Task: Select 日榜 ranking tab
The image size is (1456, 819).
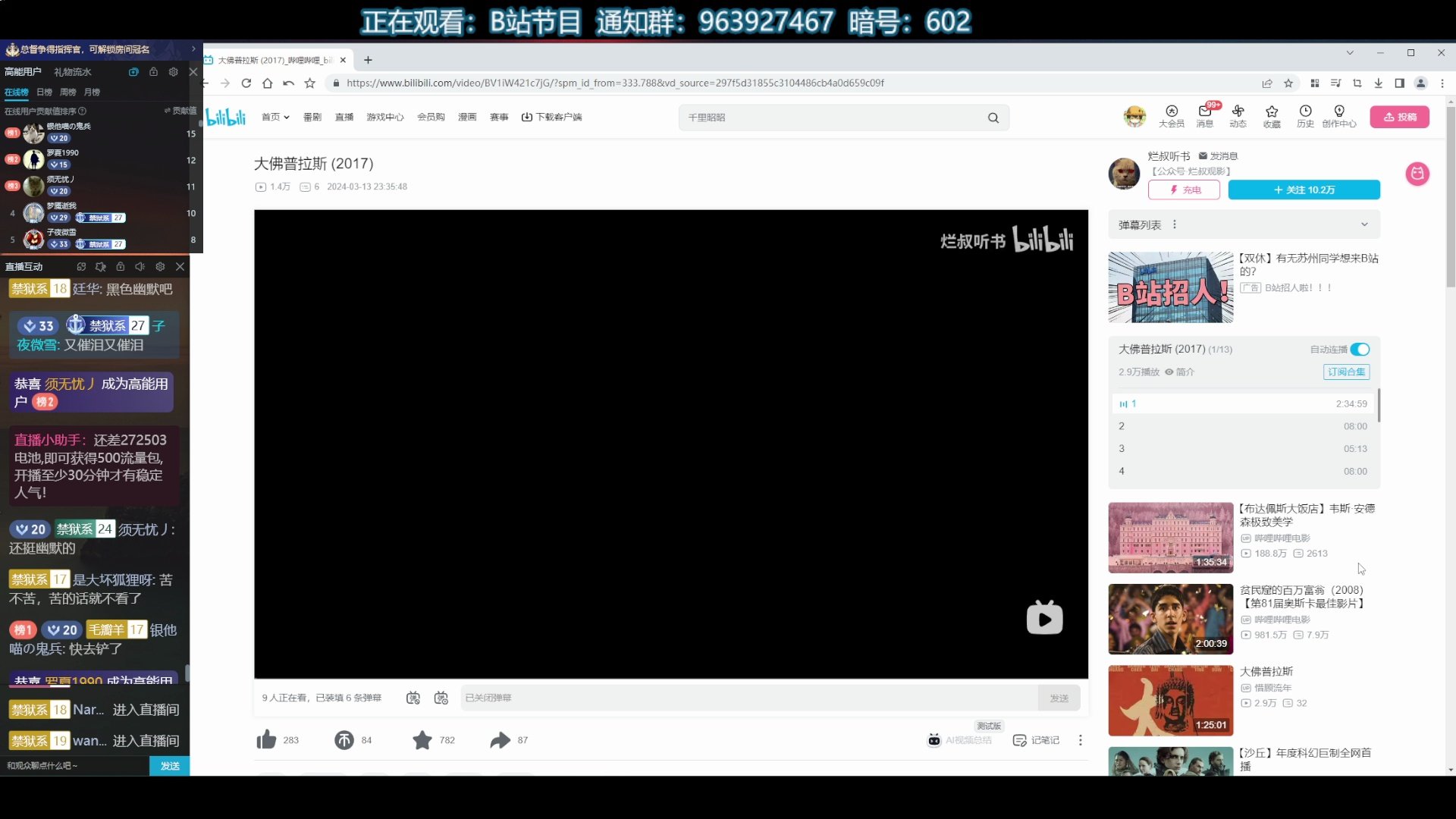Action: point(45,92)
